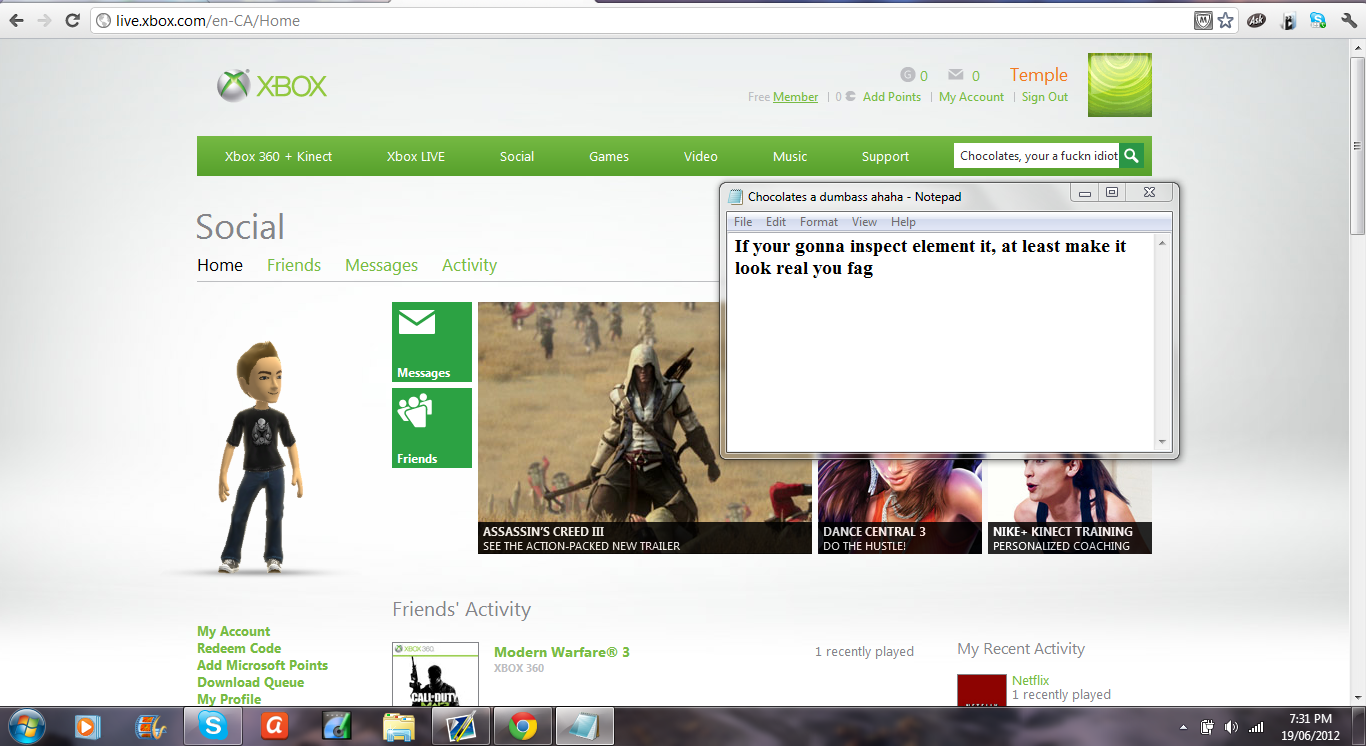The image size is (1366, 746).
Task: Open the File Explorer folder on taskbar
Action: coord(399,726)
